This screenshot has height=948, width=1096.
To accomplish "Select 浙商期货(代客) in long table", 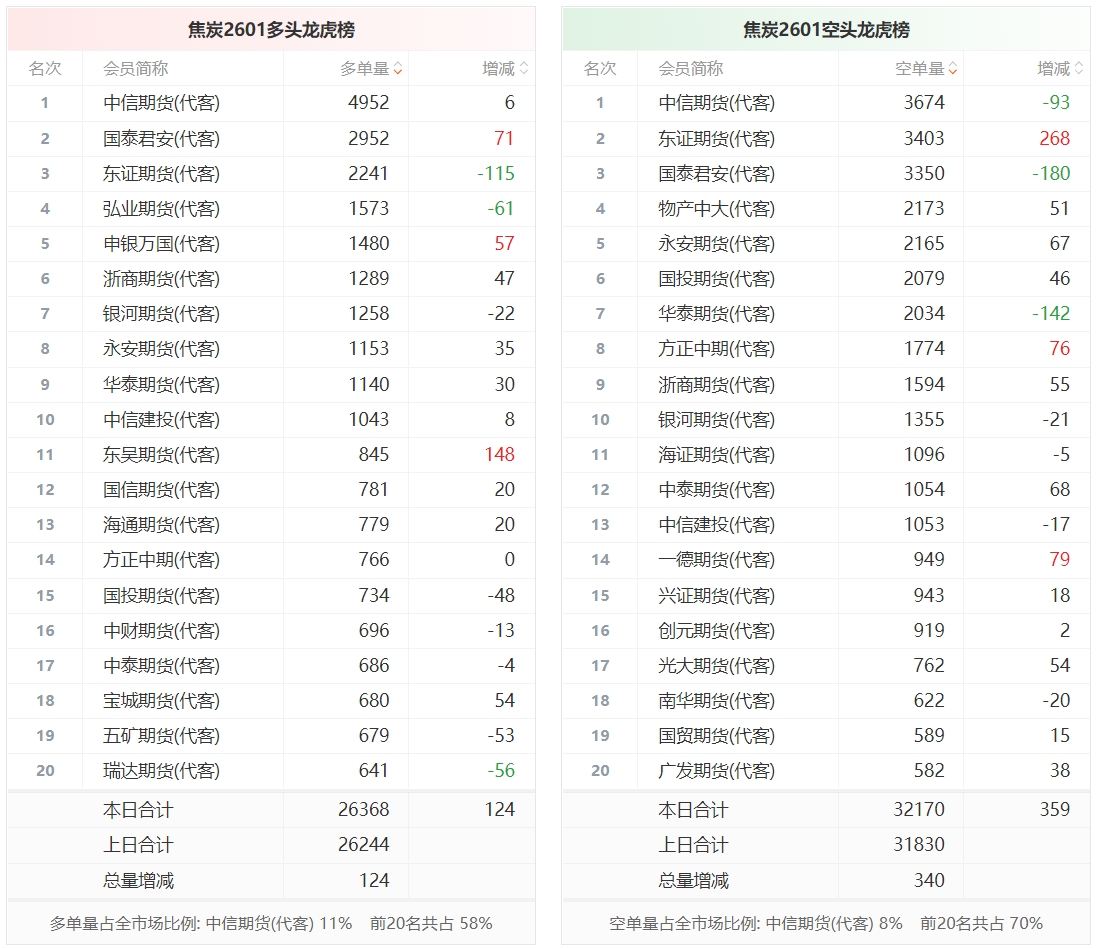I will [161, 278].
